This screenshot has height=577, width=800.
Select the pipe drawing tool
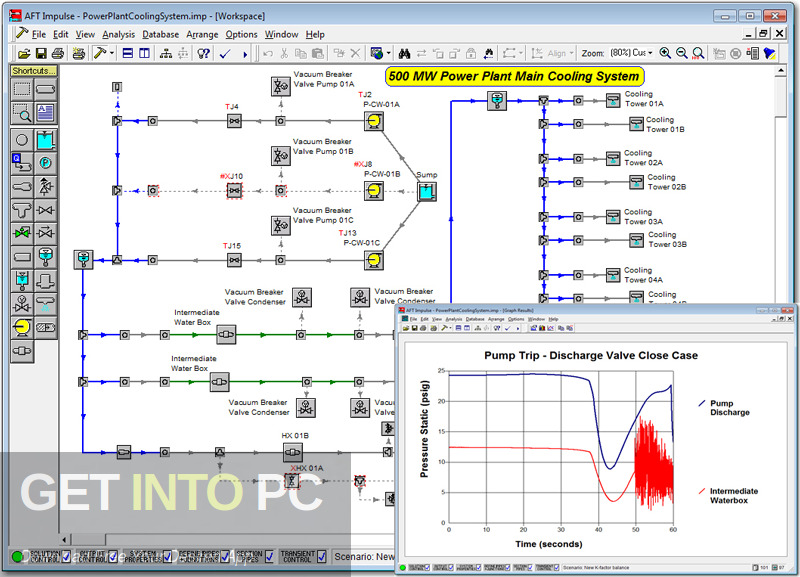(45, 89)
